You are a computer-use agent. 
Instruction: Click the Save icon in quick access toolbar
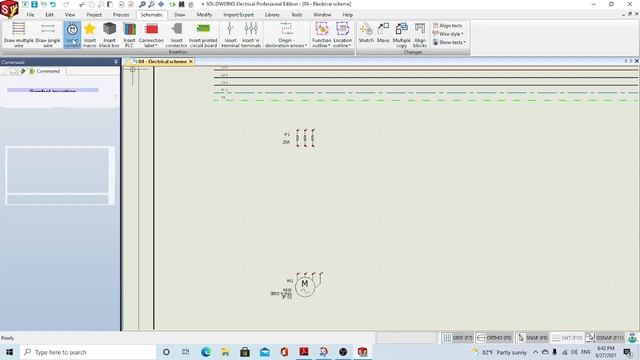(34, 4)
